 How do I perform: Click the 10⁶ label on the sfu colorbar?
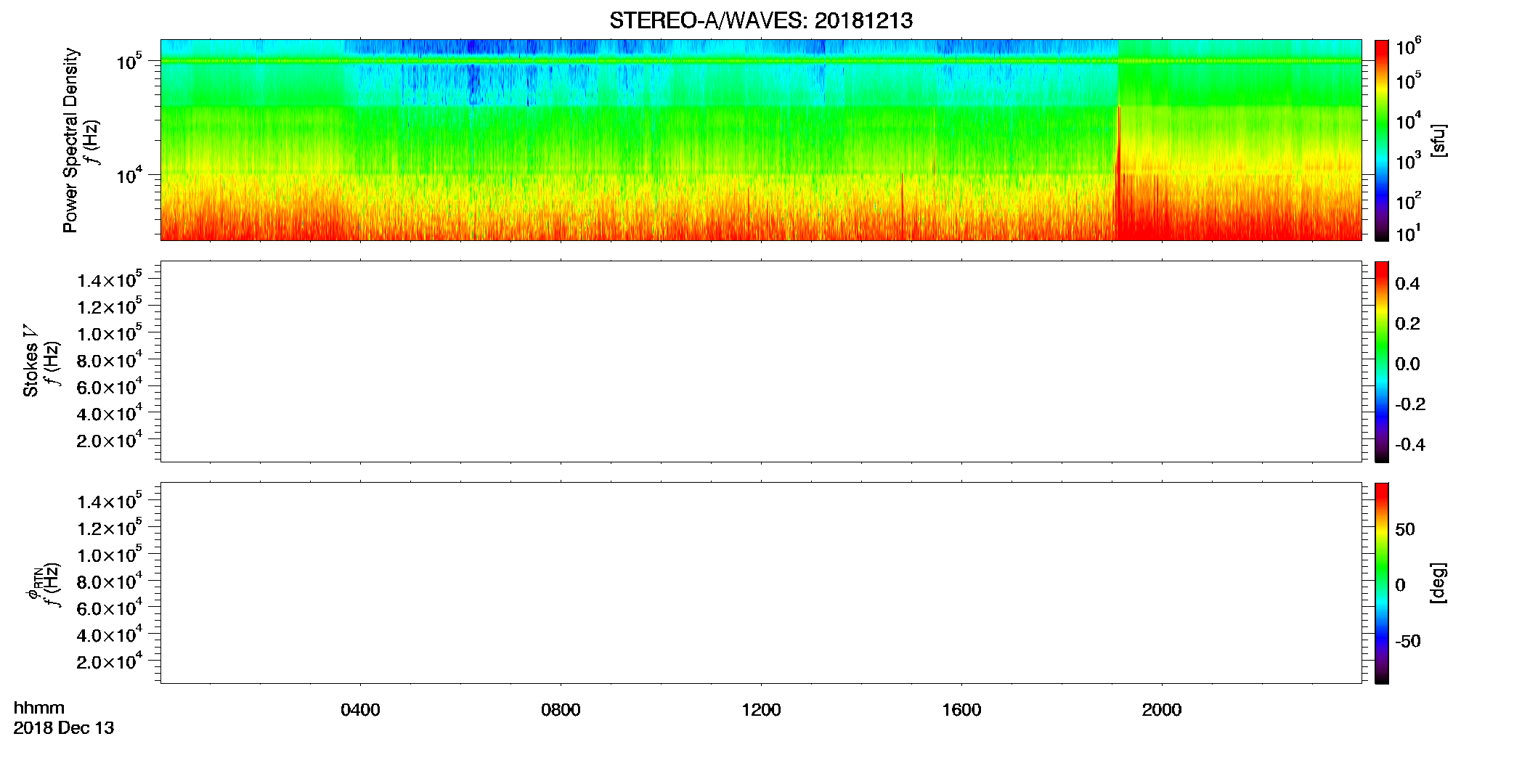pos(1409,46)
